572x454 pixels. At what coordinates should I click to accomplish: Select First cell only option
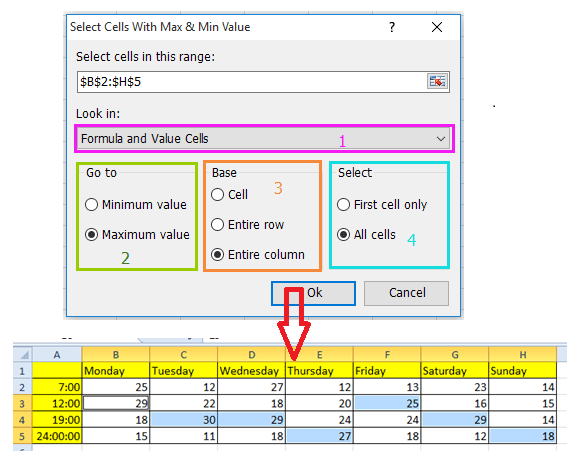(x=343, y=205)
